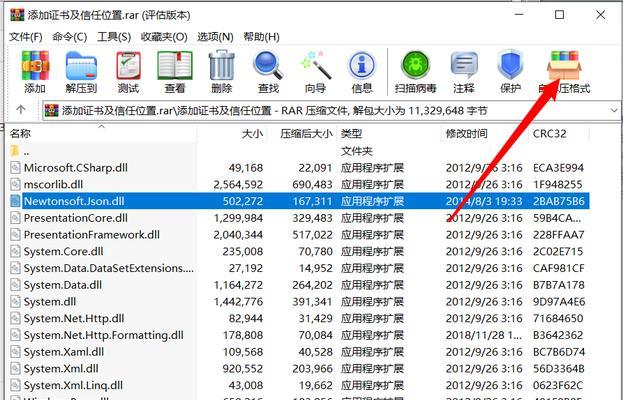Select PresentationFramework.dll row
This screenshot has width=623, height=400.
(299, 235)
